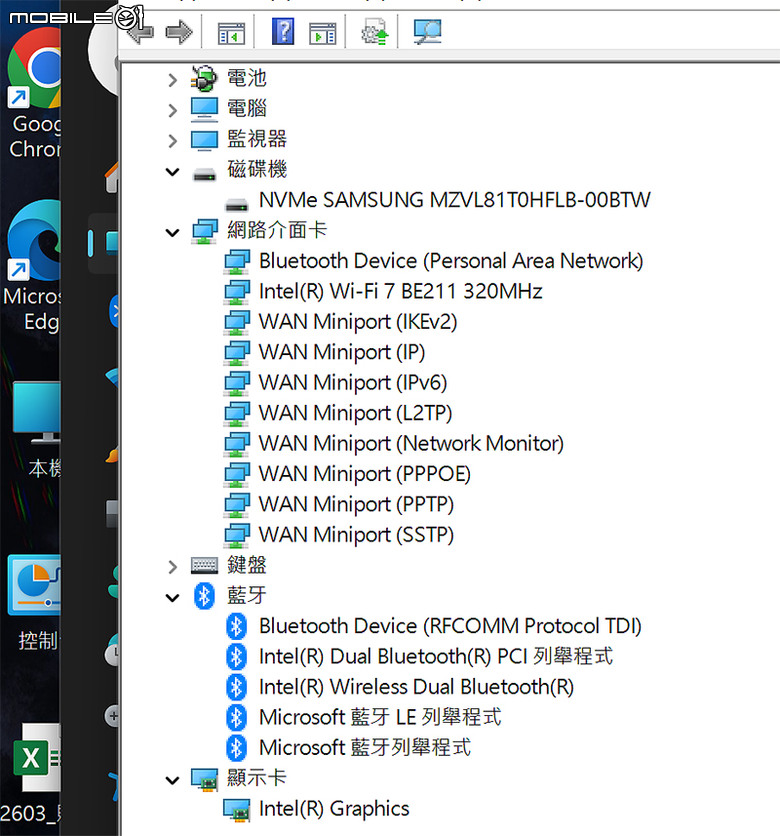Select the 網路介面卡 network adapter category icon
The height and width of the screenshot is (836, 780).
[205, 232]
